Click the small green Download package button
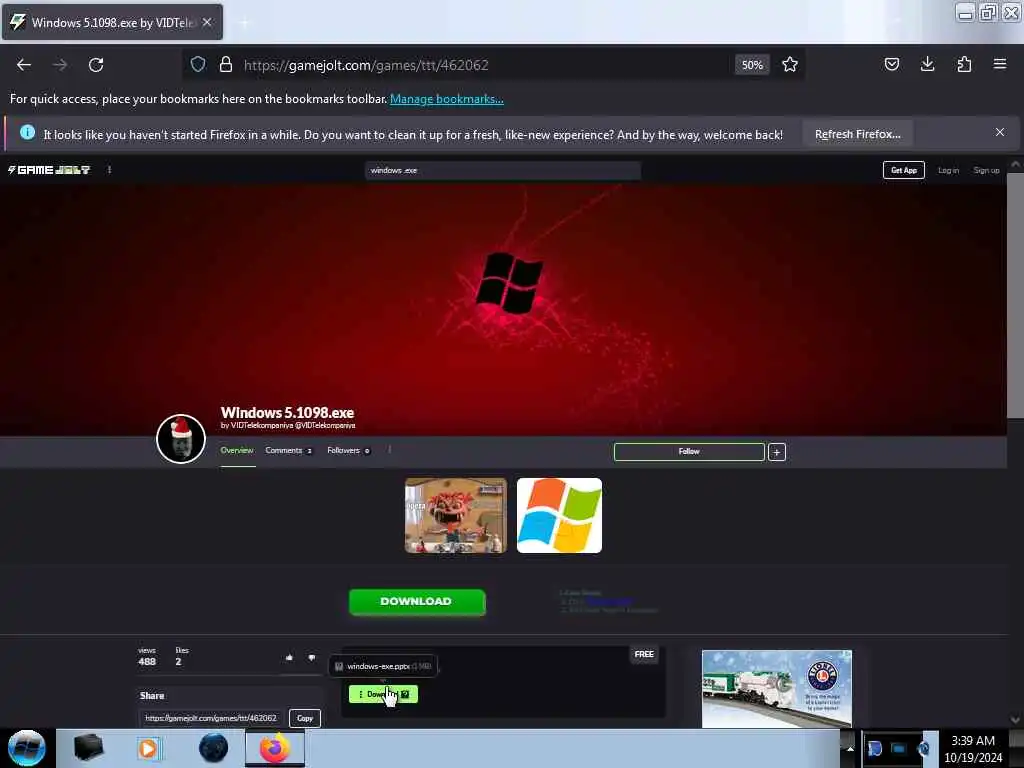Screen dimensions: 1024x768 tap(383, 694)
